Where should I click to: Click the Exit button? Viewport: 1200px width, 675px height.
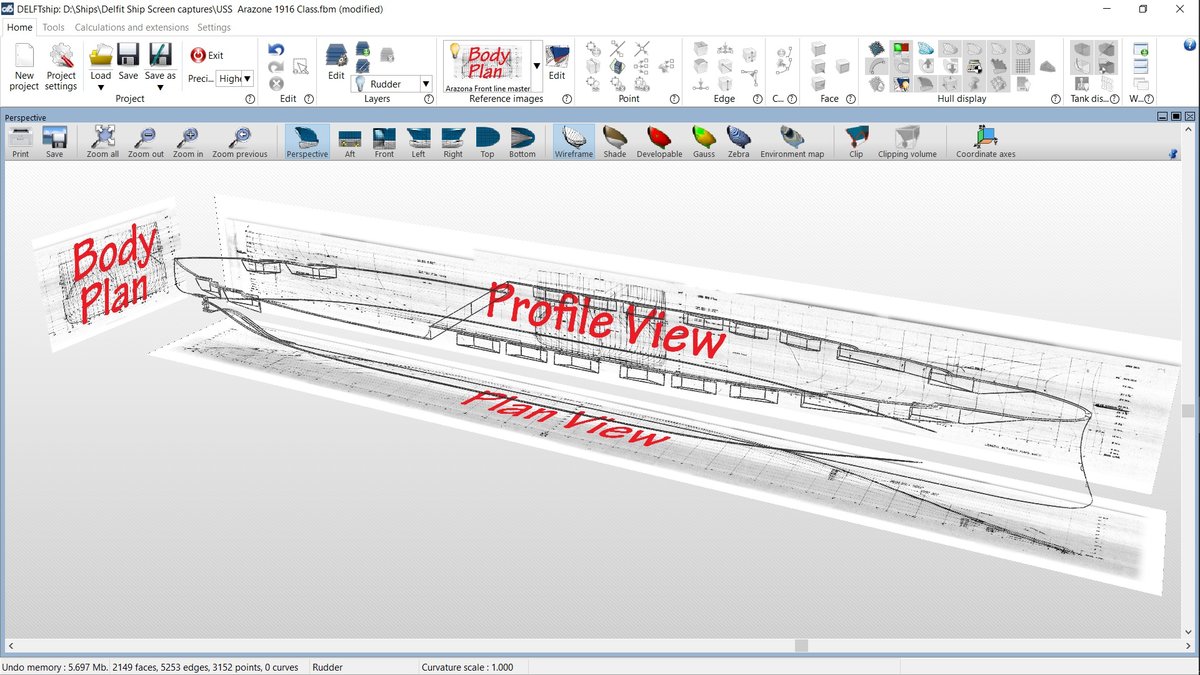[207, 56]
